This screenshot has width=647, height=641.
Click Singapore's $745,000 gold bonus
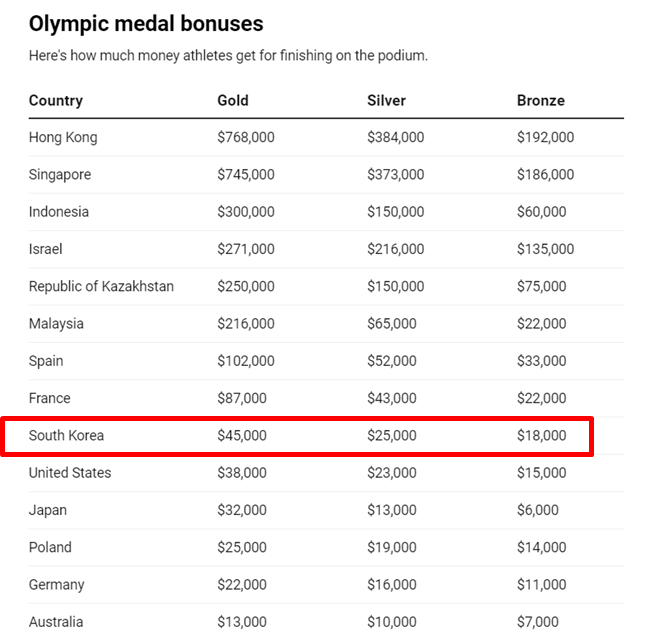(x=246, y=174)
